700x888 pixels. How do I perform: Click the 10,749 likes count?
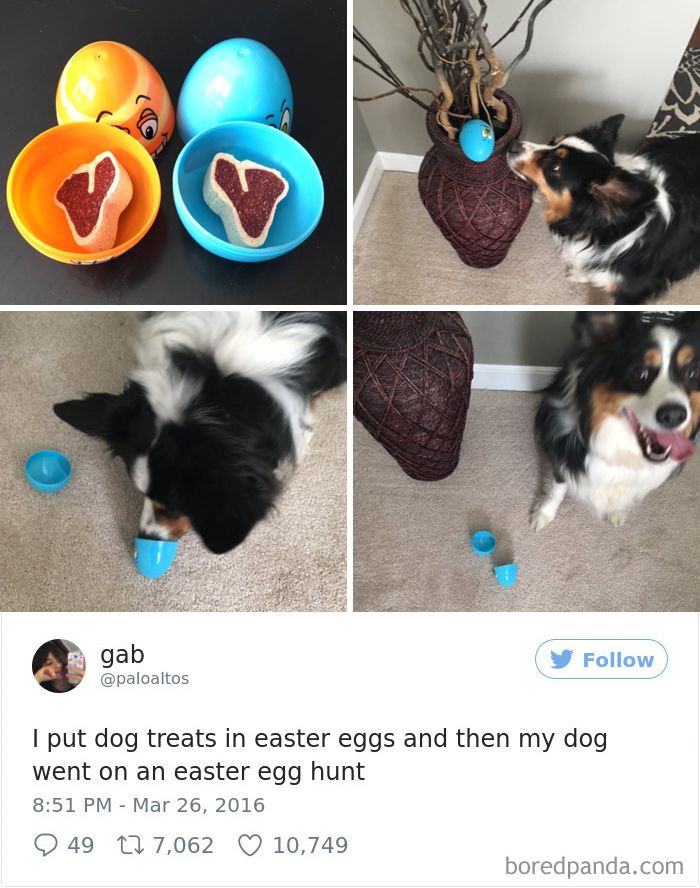(x=310, y=845)
